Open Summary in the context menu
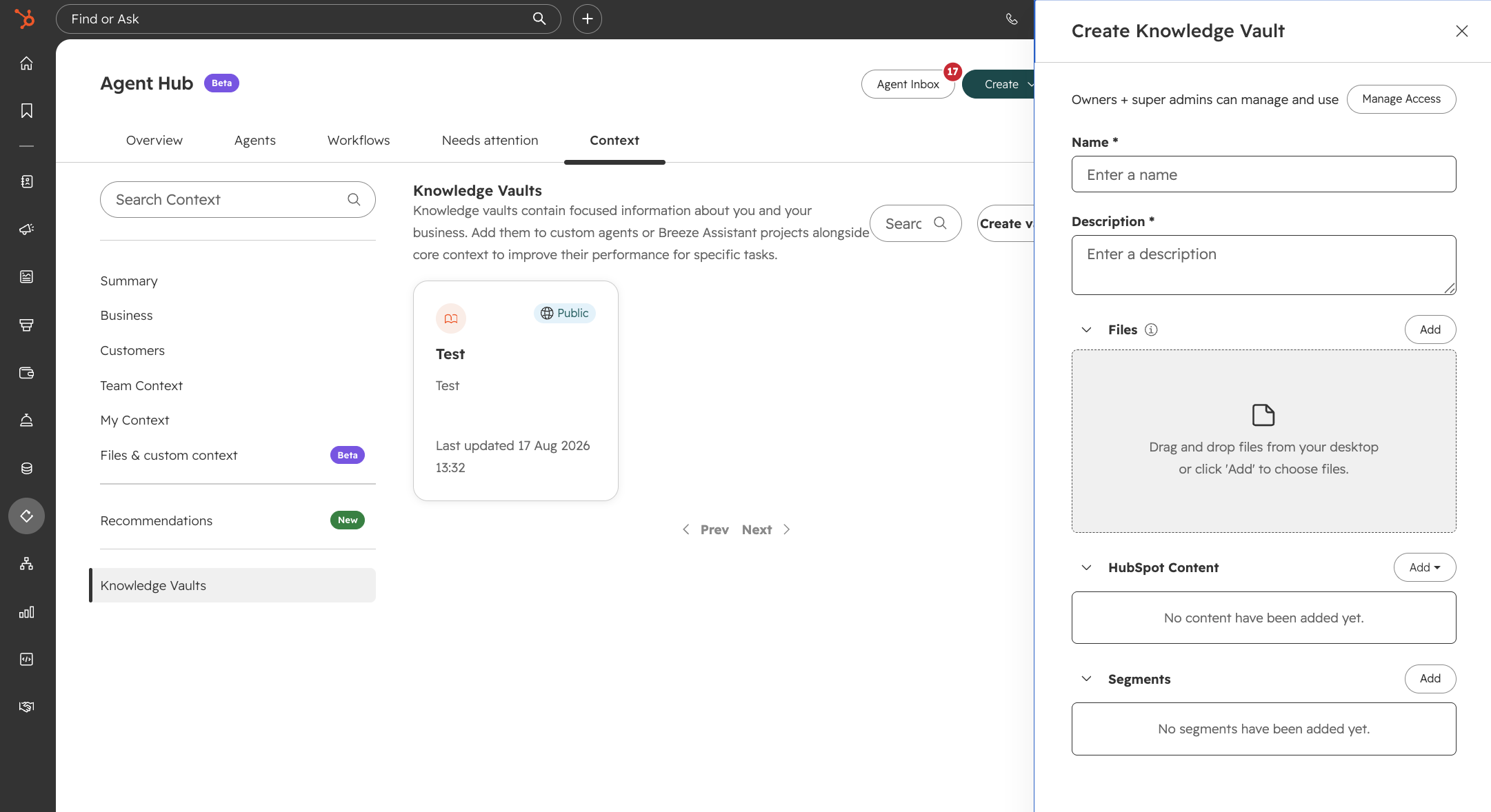The image size is (1491, 812). click(129, 281)
